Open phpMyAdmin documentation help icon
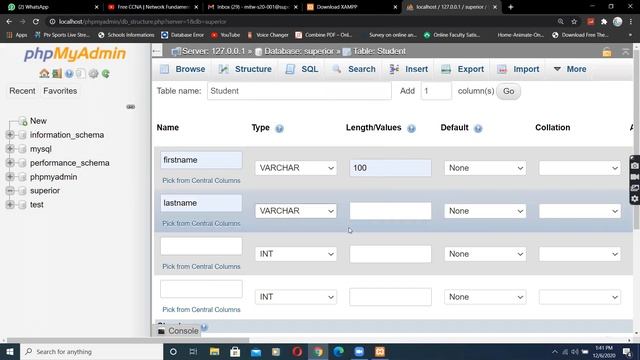 tap(69, 73)
